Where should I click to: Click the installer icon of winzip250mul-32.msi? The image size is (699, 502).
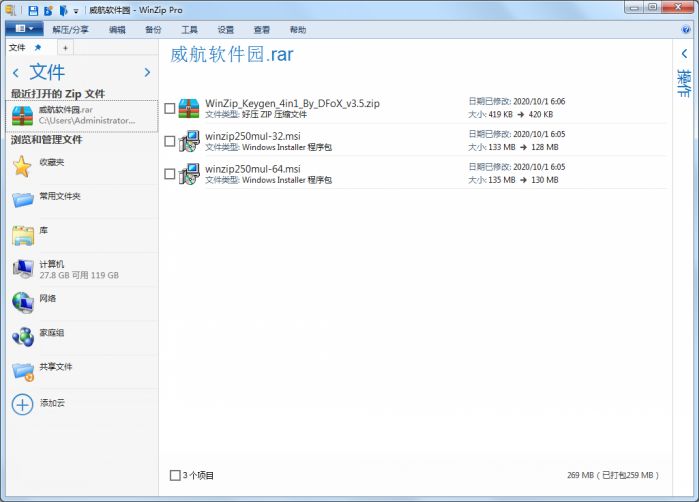pyautogui.click(x=189, y=141)
